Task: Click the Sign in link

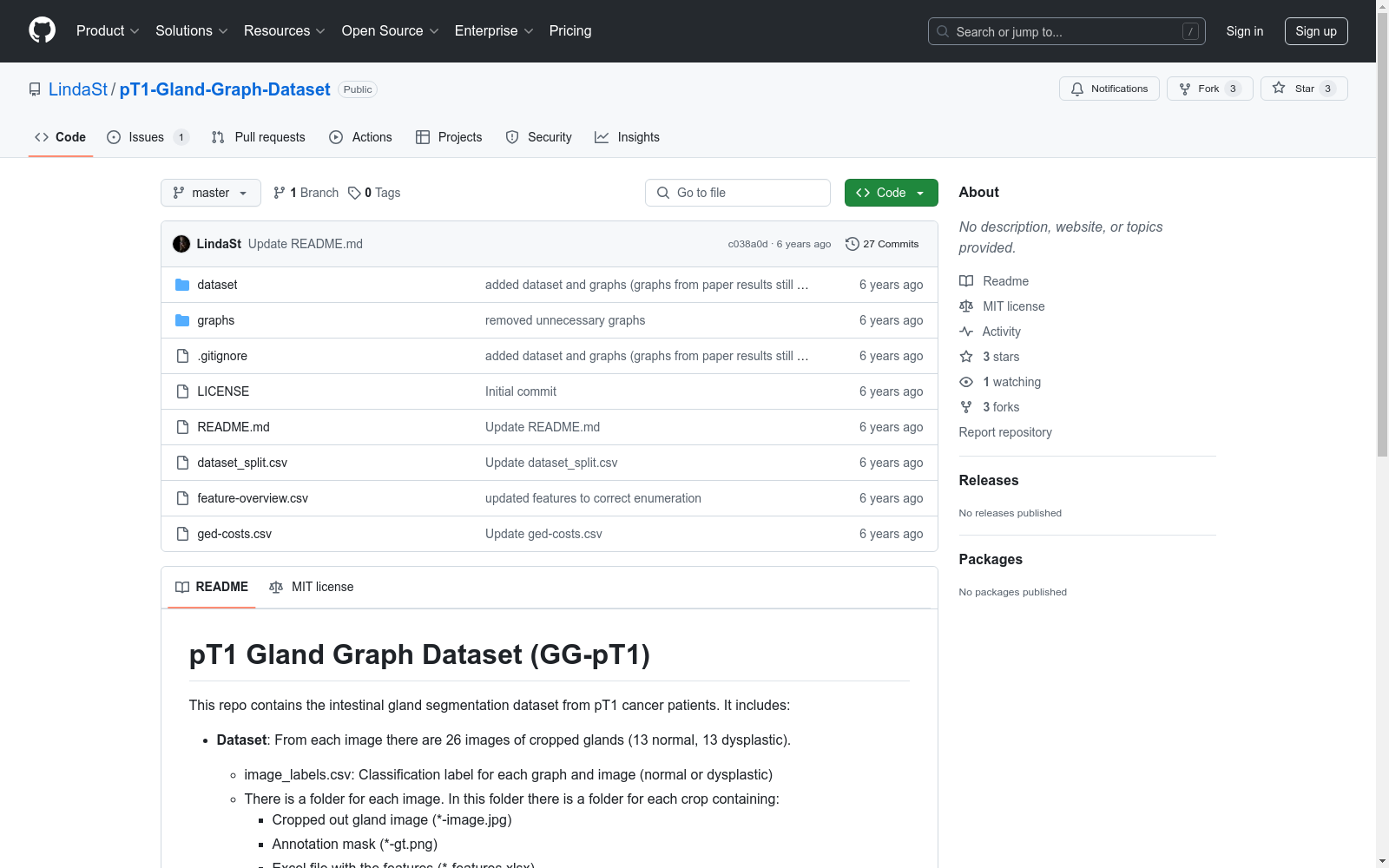Action: coord(1245,31)
